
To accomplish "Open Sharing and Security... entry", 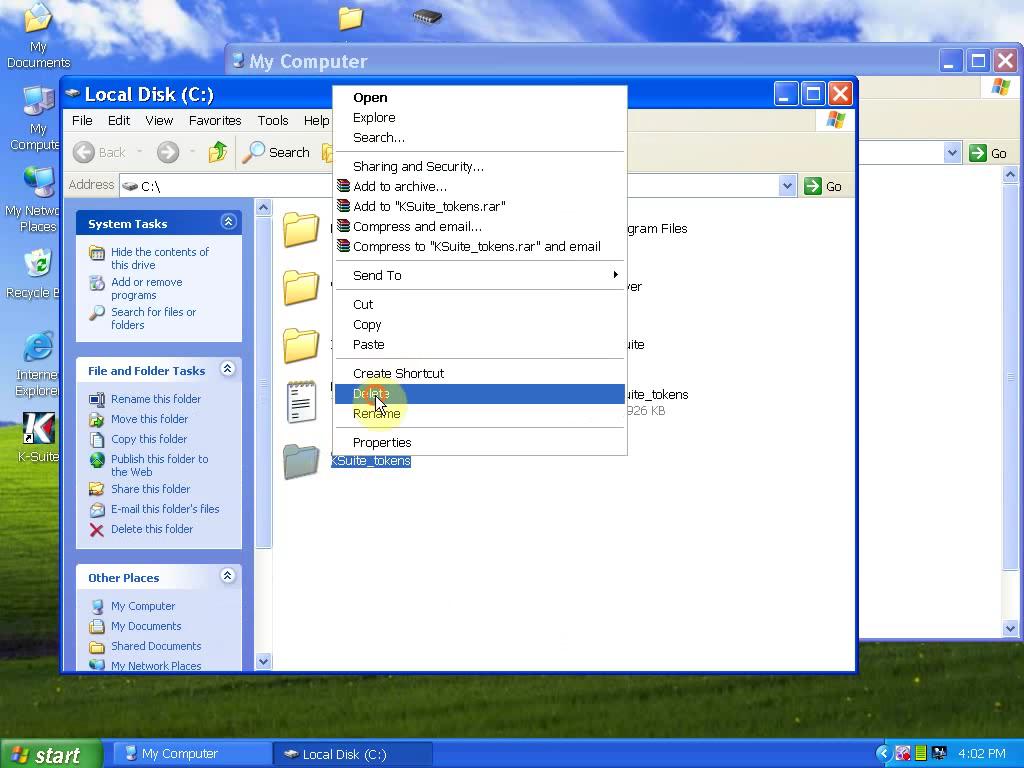I will click(479, 167).
